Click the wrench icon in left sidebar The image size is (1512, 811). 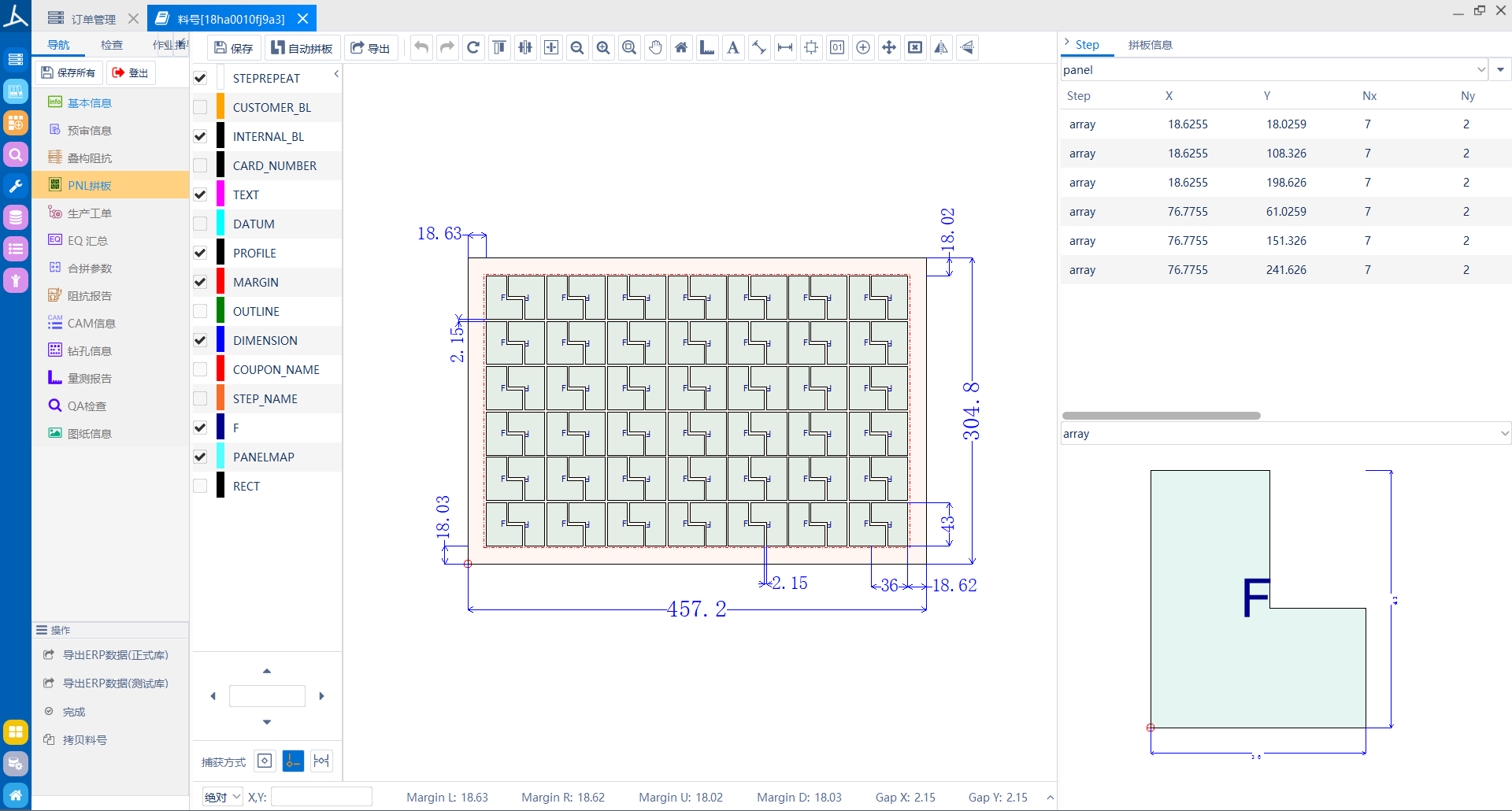click(16, 186)
